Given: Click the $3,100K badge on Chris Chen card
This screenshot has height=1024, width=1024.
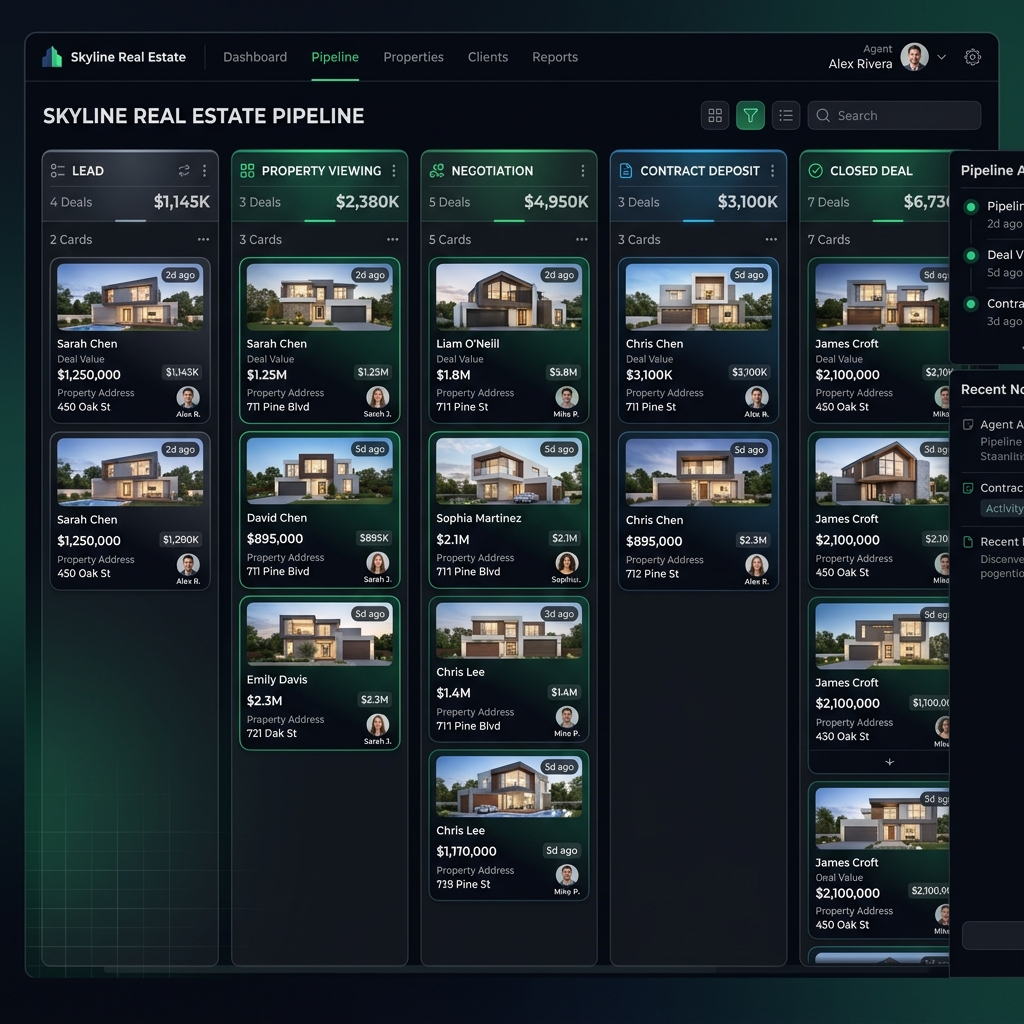Looking at the screenshot, I should tap(749, 372).
